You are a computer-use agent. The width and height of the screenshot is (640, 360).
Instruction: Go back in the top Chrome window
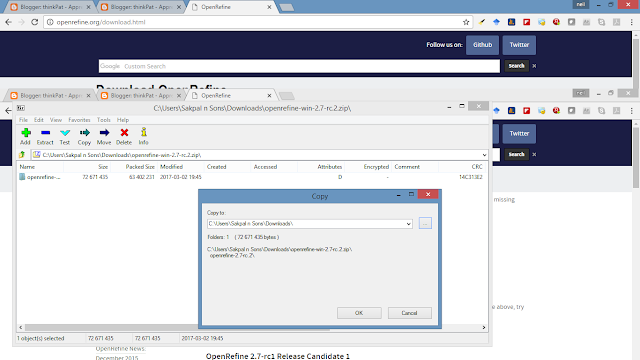click(8, 22)
